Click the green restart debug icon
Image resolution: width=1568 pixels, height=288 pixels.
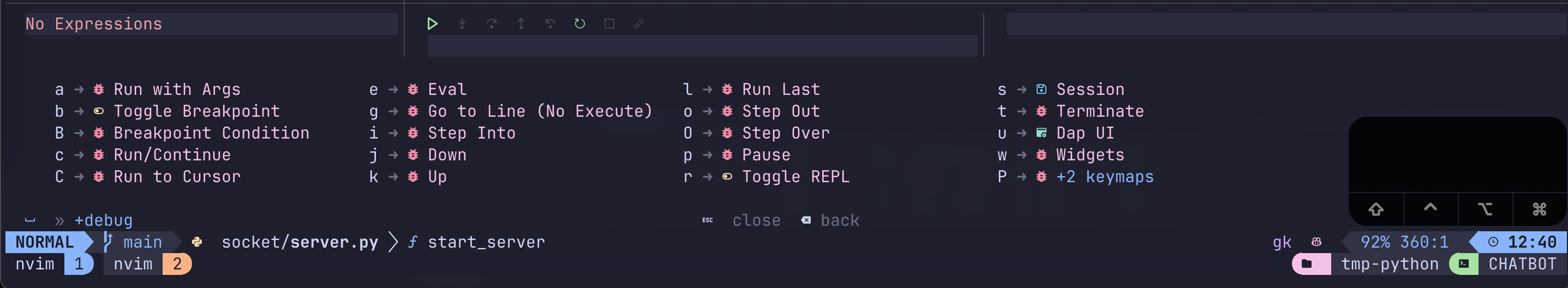579,24
